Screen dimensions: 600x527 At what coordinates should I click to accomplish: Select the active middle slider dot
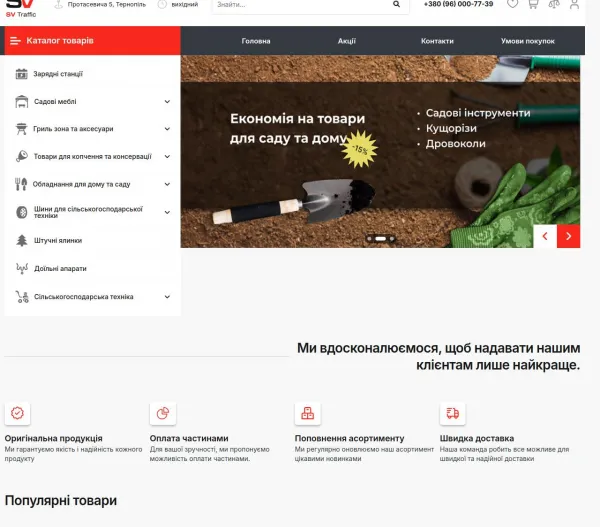coord(380,238)
